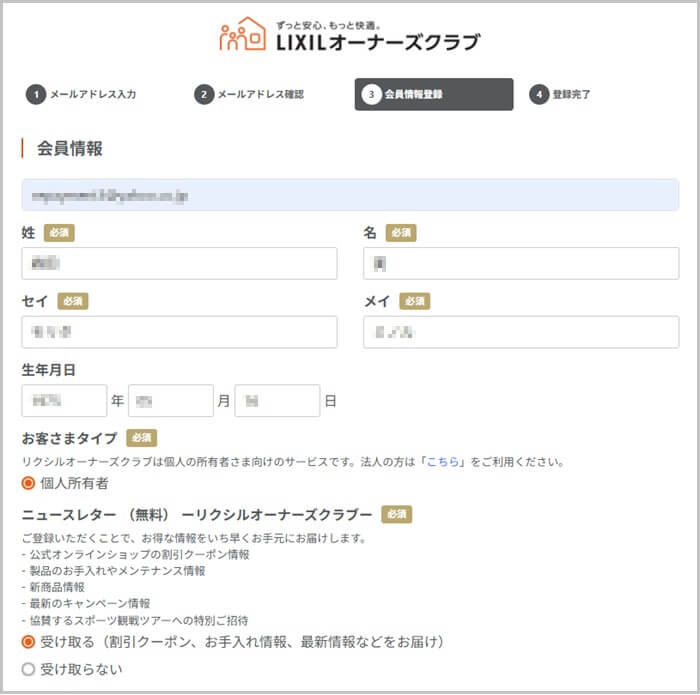The height and width of the screenshot is (695, 700).
Task: Click the セイ katakana input field
Action: click(179, 332)
